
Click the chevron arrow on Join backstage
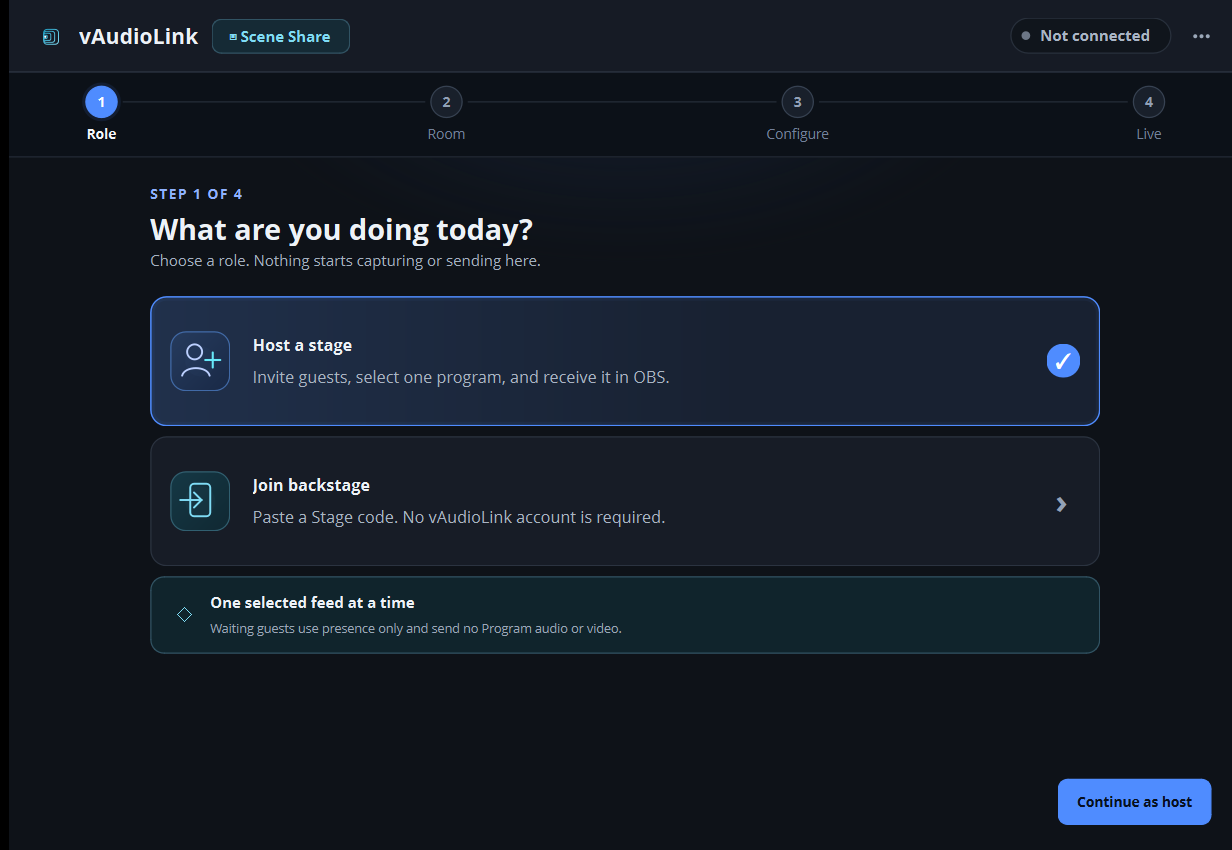(1062, 505)
